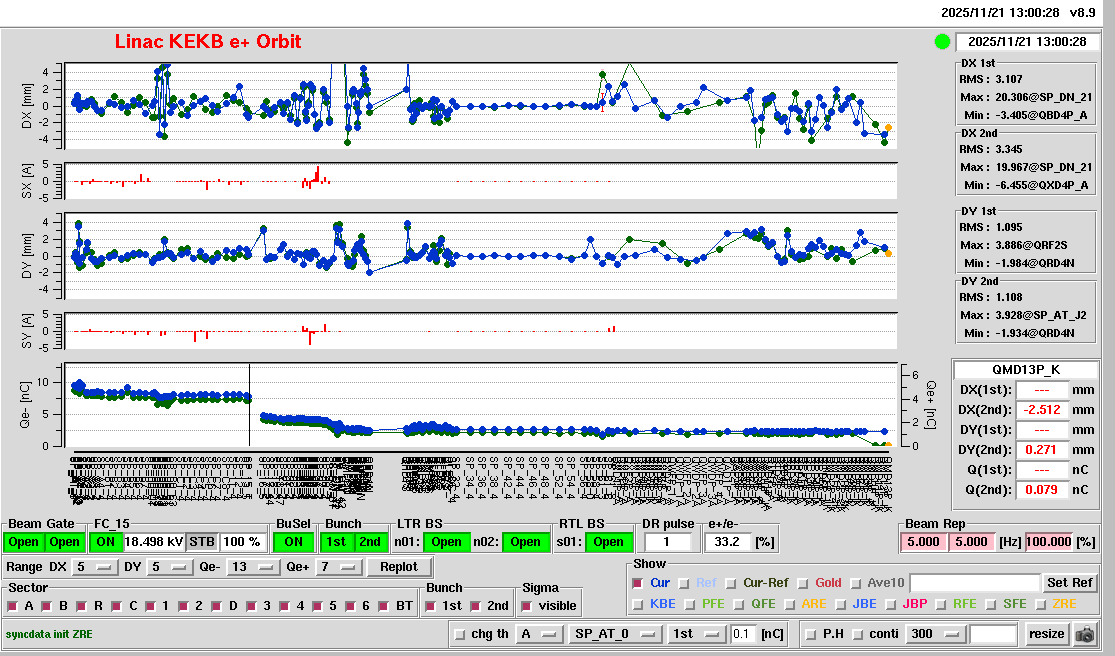Viewport: 1115px width, 656px height.
Task: Open the conti 300 dropdown
Action: pyautogui.click(x=933, y=634)
